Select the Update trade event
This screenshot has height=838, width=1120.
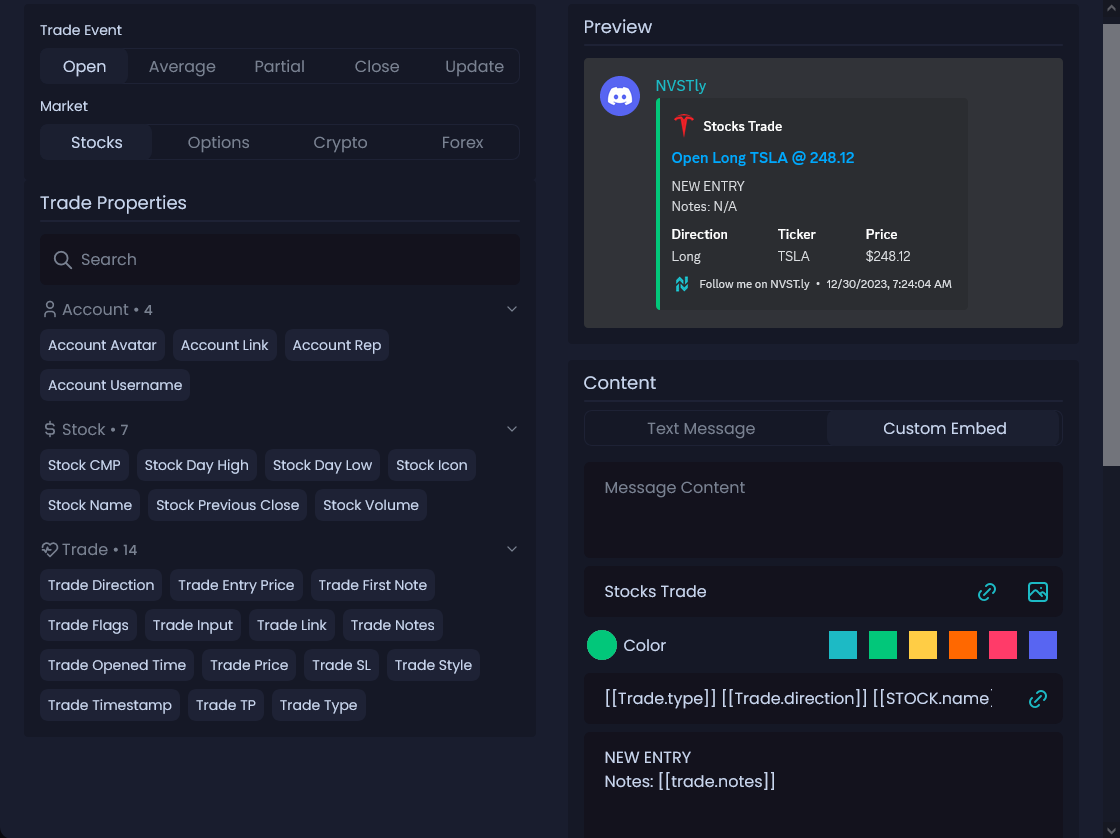click(x=474, y=66)
